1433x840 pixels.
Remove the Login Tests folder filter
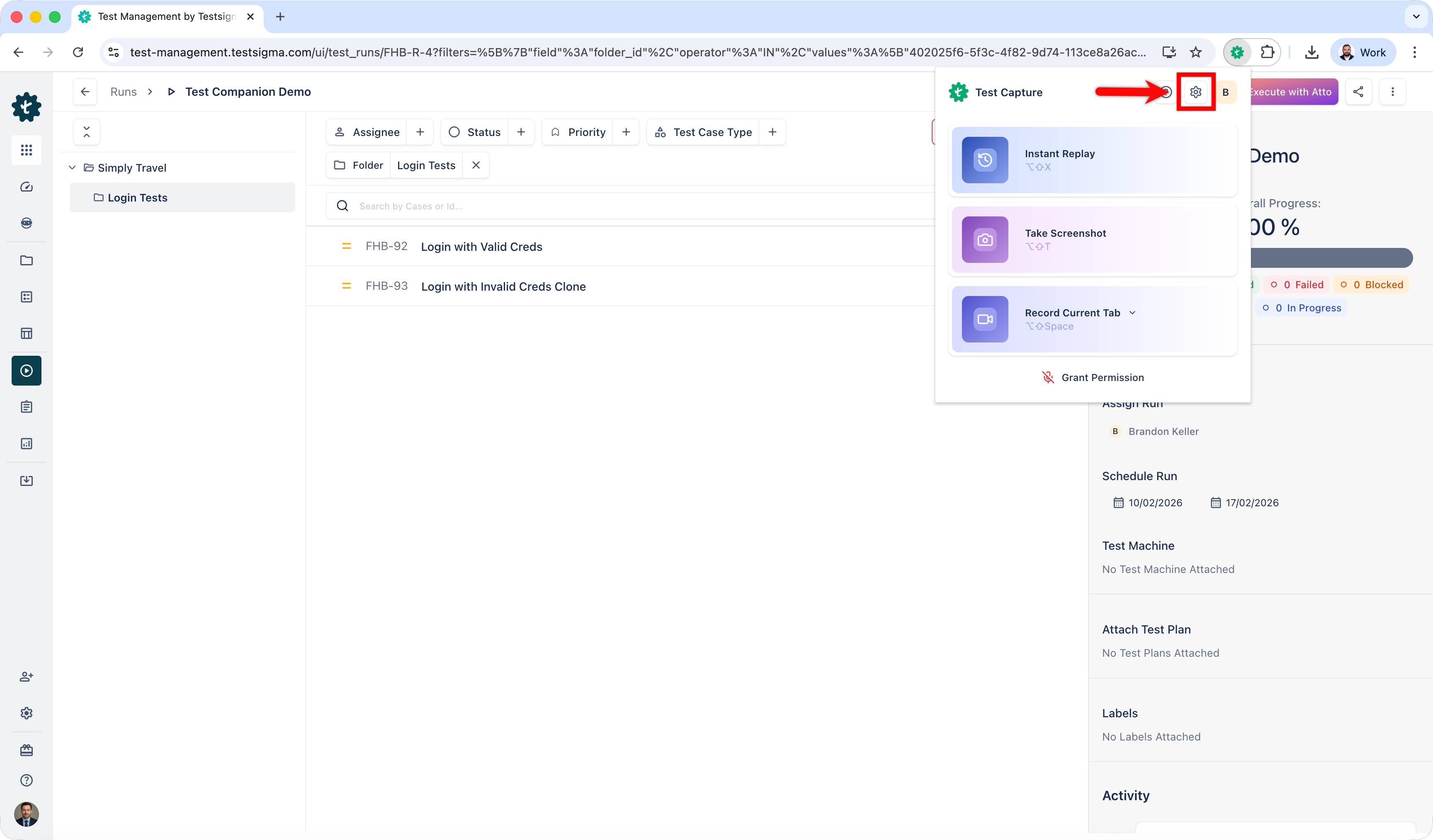pos(476,165)
